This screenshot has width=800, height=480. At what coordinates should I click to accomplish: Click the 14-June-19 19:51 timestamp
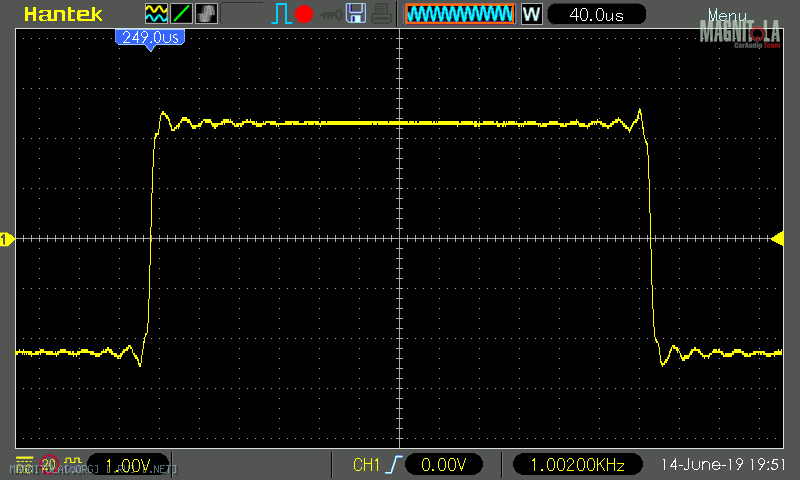[x=723, y=464]
